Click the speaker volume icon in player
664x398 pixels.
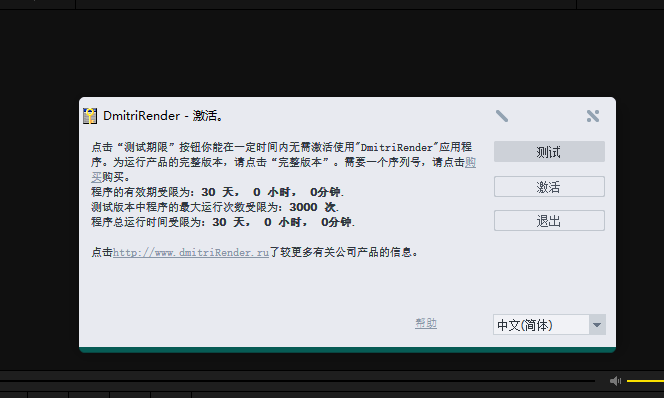pyautogui.click(x=615, y=381)
